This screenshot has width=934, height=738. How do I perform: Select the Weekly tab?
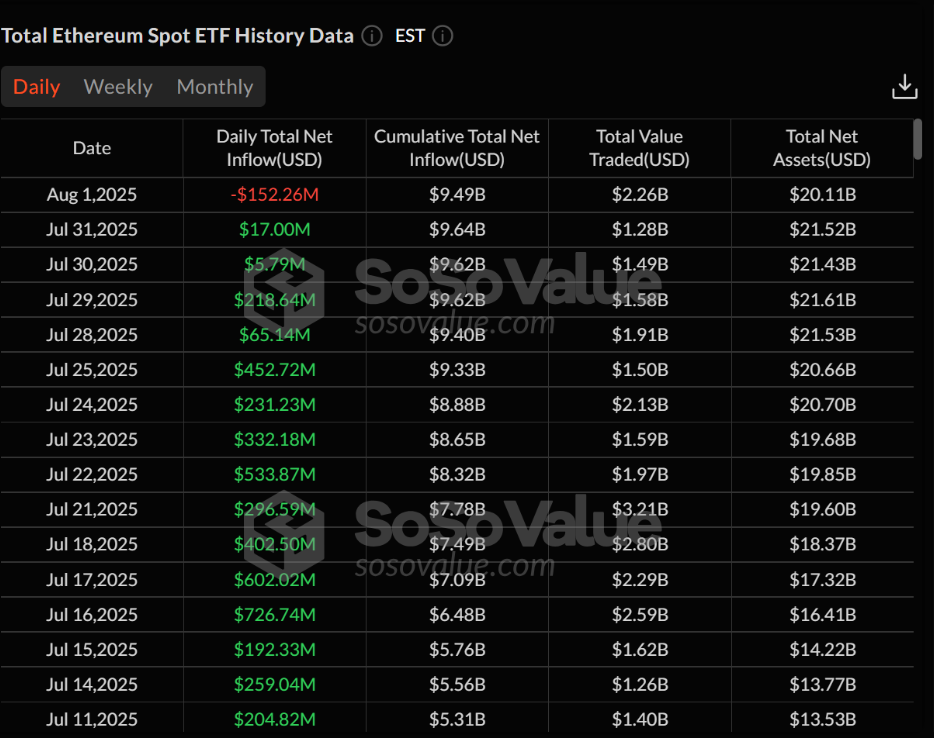118,87
